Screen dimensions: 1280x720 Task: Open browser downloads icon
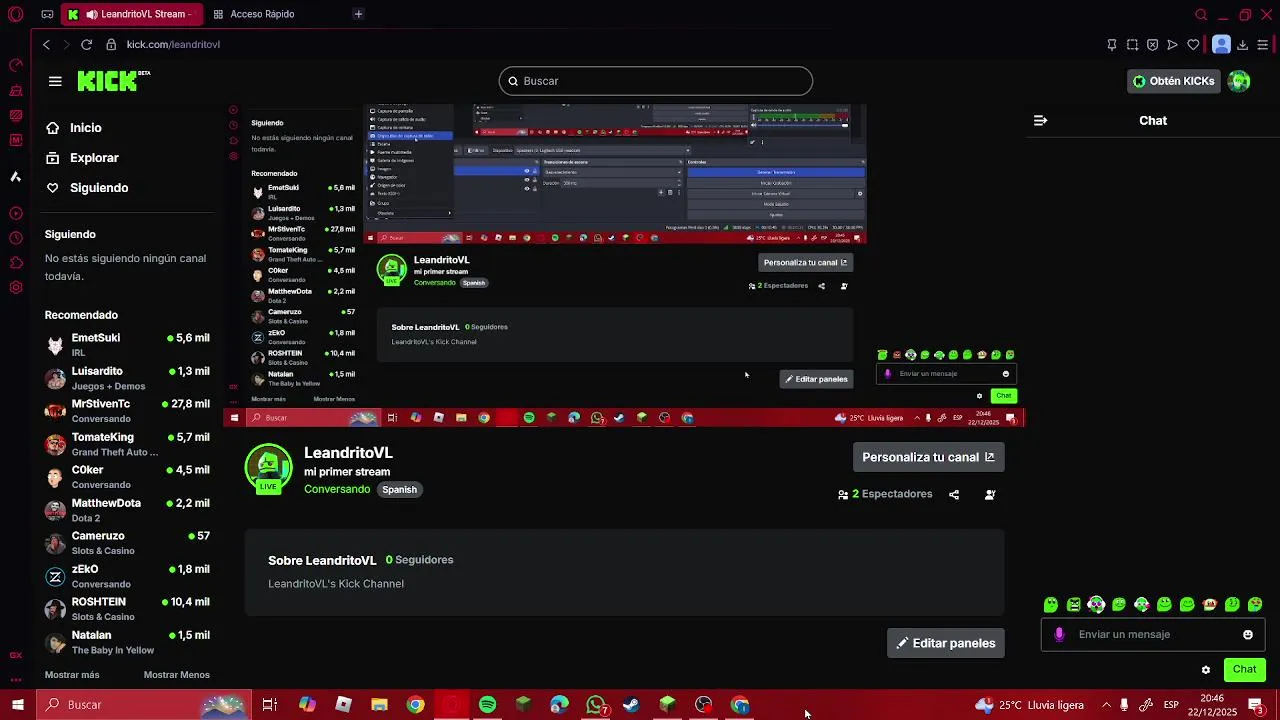[x=1242, y=44]
